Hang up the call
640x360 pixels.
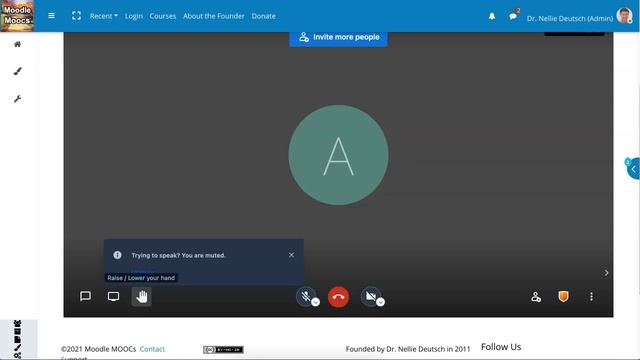point(338,297)
